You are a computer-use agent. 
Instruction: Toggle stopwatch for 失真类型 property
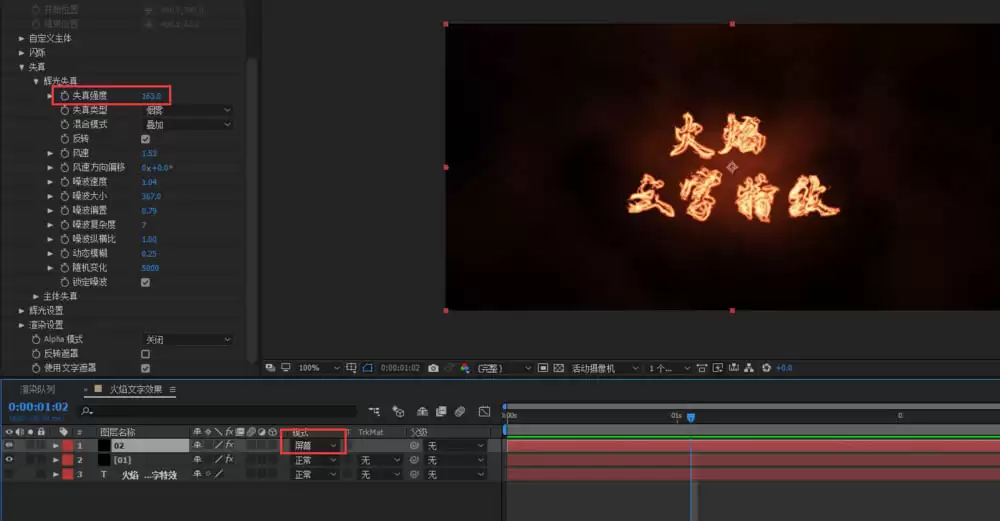[64, 110]
